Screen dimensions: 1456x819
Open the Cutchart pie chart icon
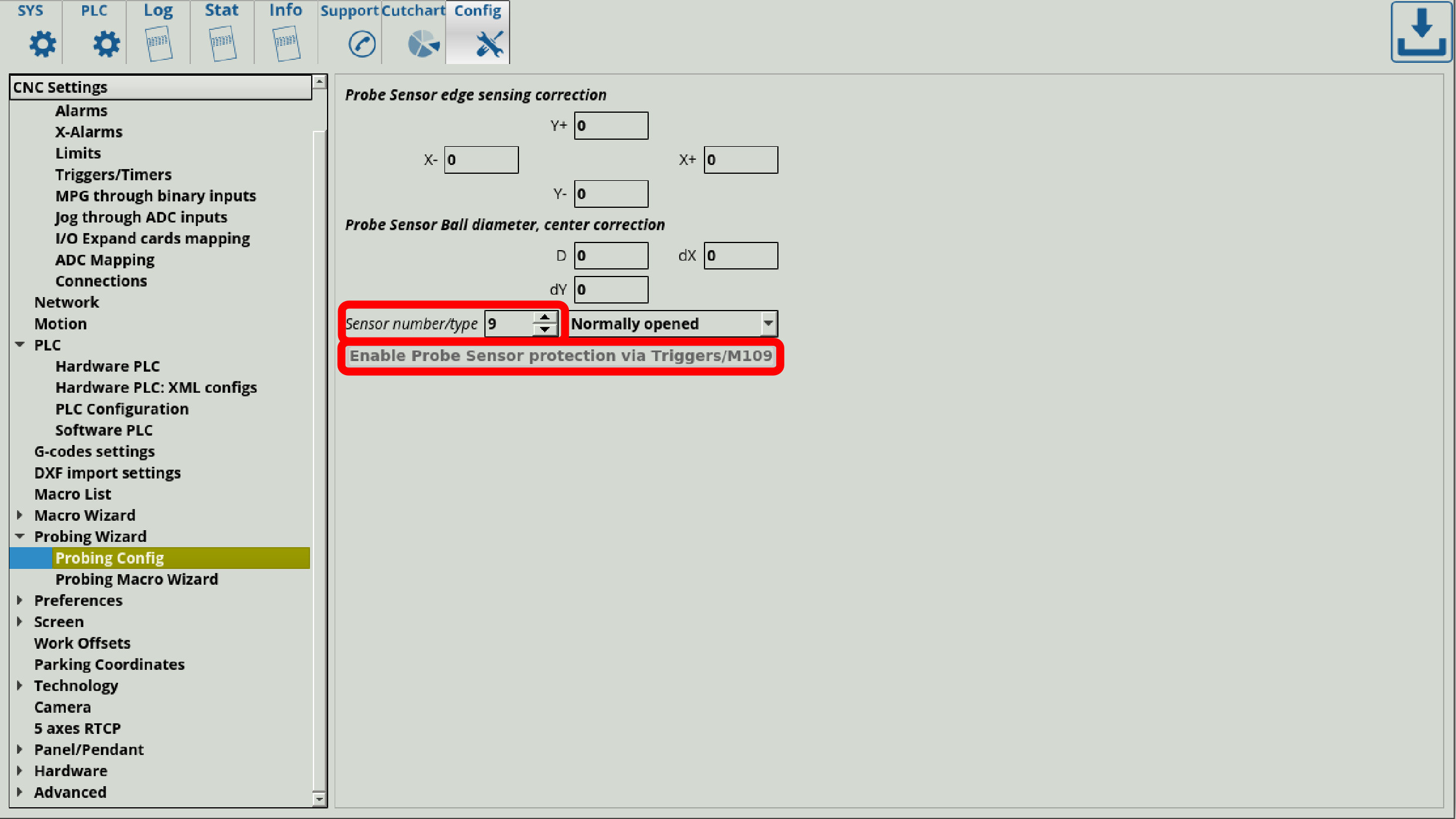point(423,43)
